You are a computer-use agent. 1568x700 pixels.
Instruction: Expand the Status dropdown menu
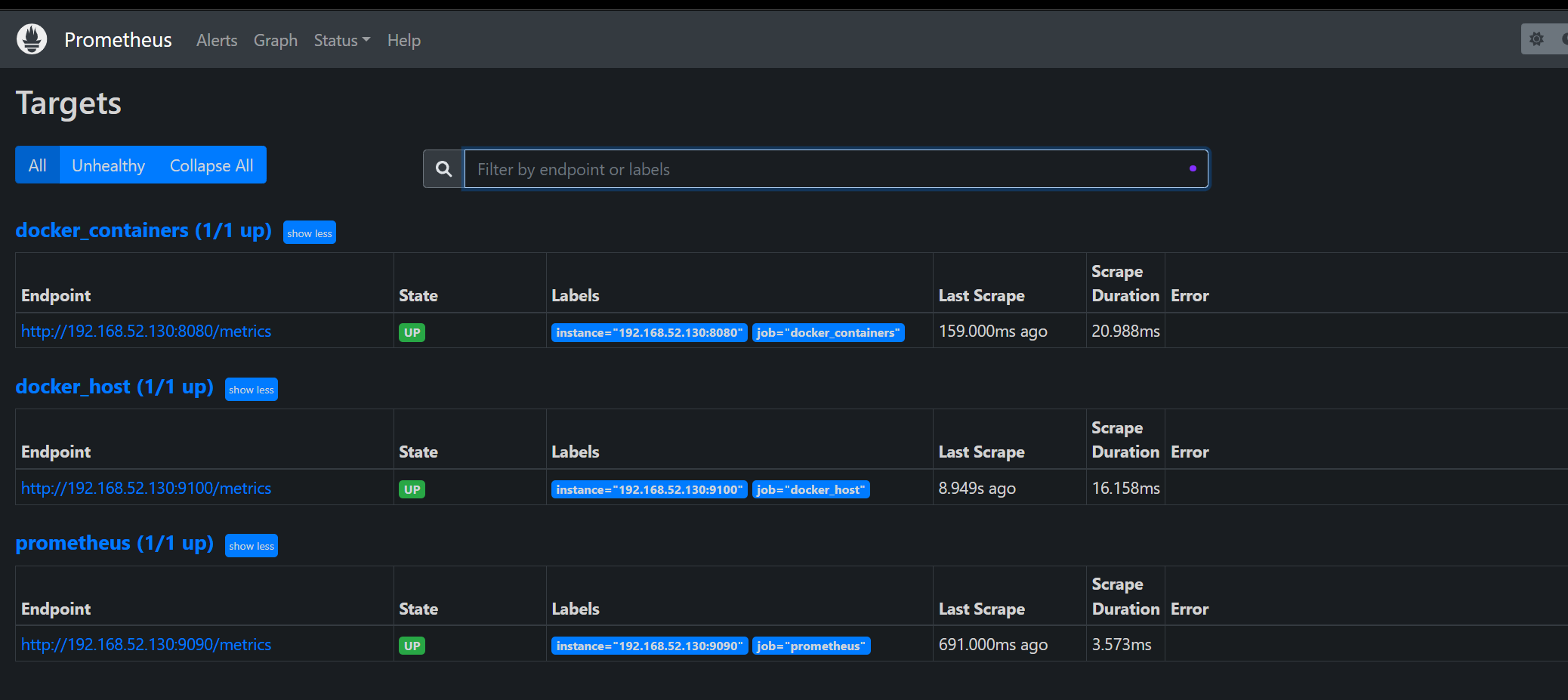point(342,41)
